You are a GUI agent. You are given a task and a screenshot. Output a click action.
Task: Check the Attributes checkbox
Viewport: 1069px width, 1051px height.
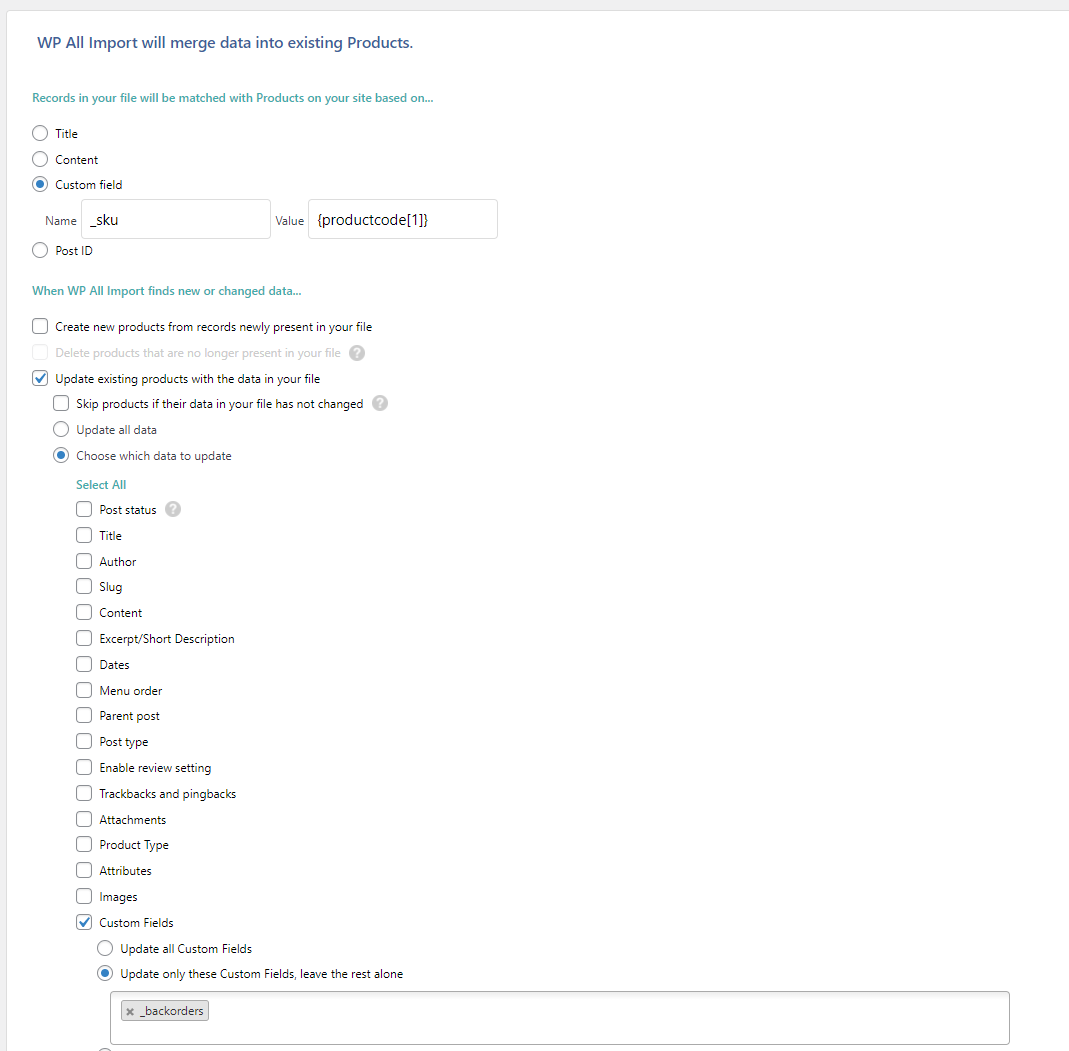click(x=84, y=871)
